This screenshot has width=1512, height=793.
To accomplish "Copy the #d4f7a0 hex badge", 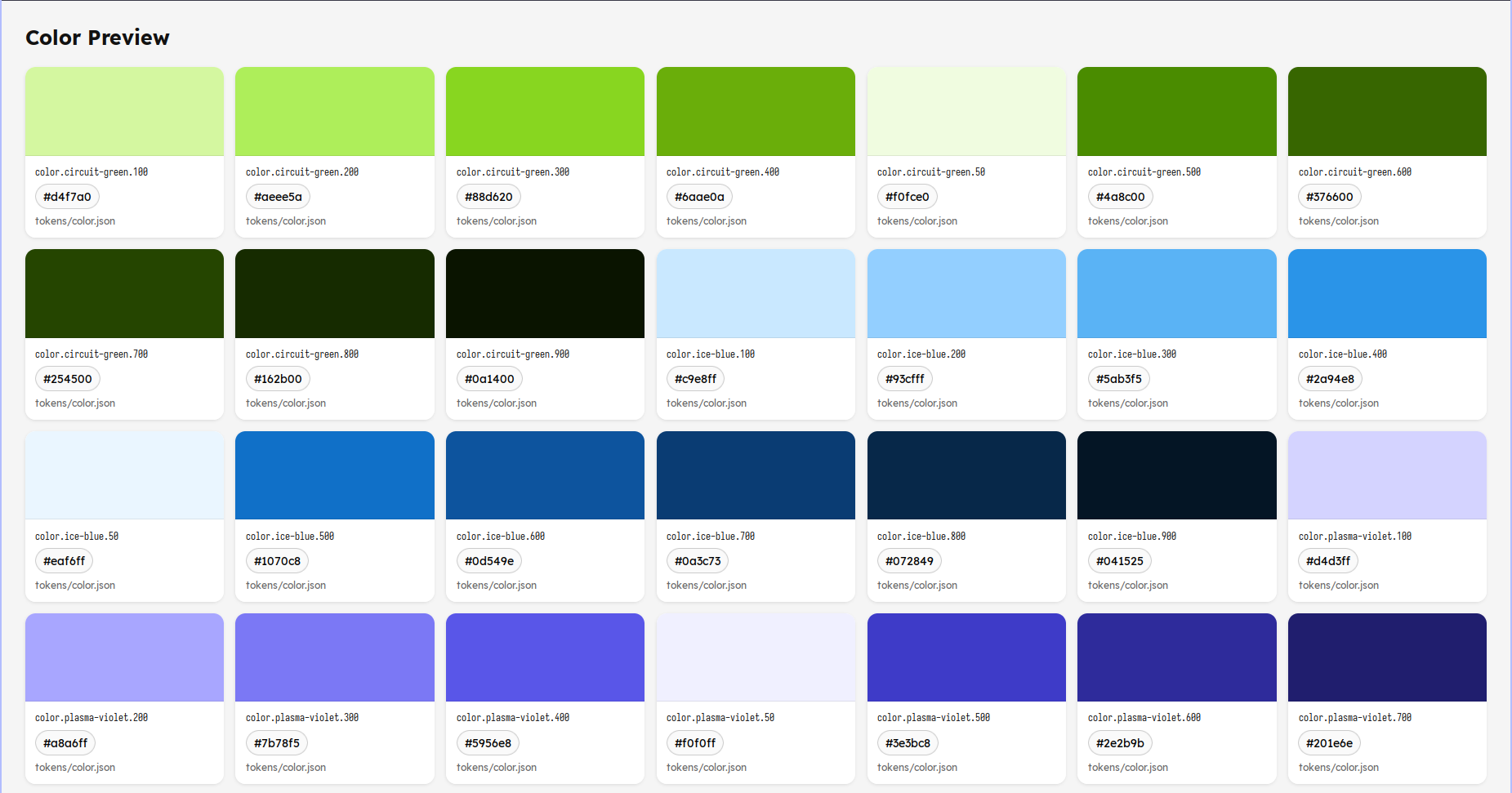I will 67,197.
